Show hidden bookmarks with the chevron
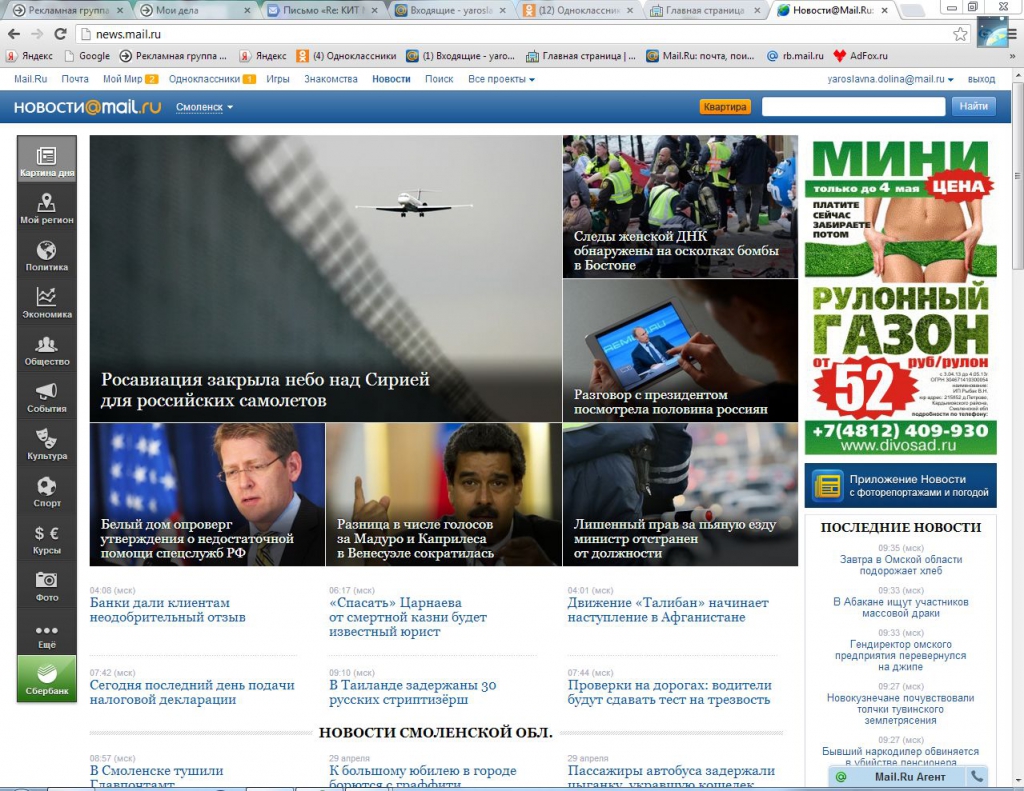The width and height of the screenshot is (1024, 791). coord(1012,56)
